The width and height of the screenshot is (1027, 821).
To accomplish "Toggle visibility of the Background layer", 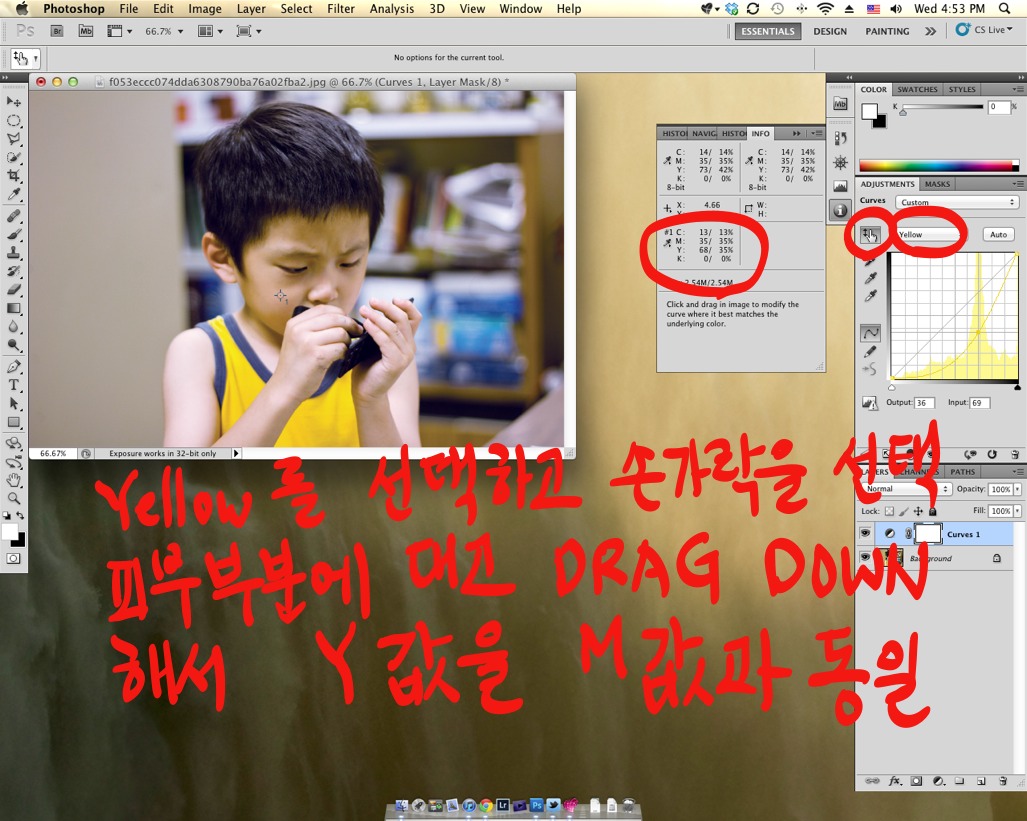I will (x=865, y=558).
